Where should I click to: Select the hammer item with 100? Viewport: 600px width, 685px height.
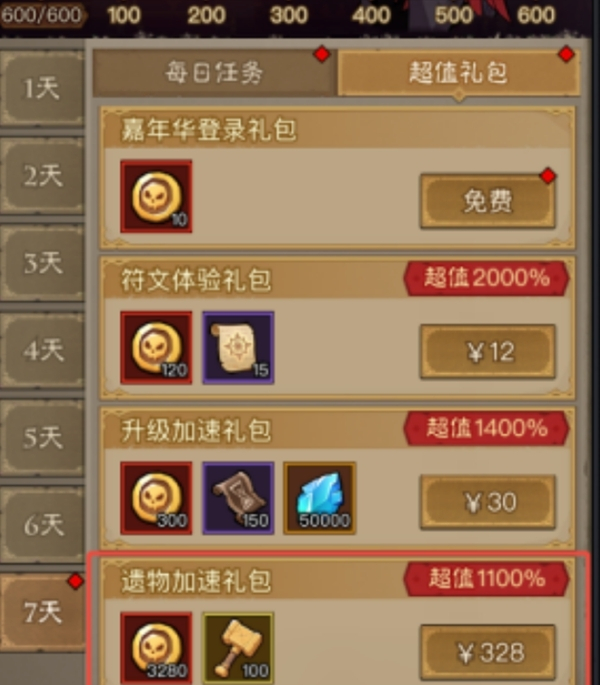[238, 648]
